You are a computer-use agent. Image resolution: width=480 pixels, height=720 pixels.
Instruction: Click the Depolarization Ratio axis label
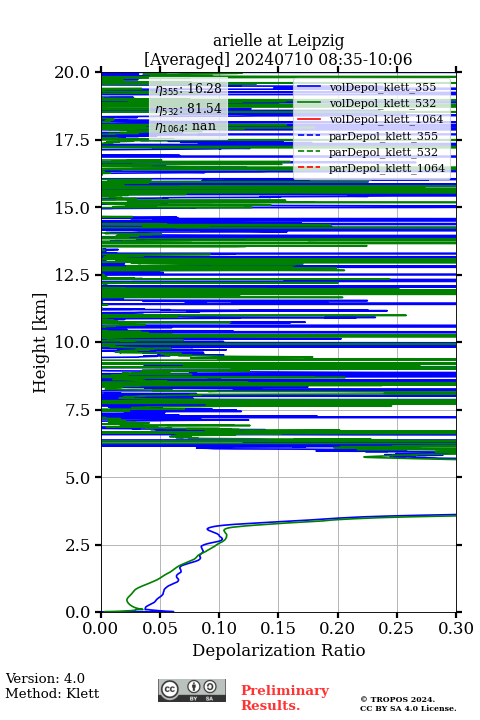coord(279,650)
